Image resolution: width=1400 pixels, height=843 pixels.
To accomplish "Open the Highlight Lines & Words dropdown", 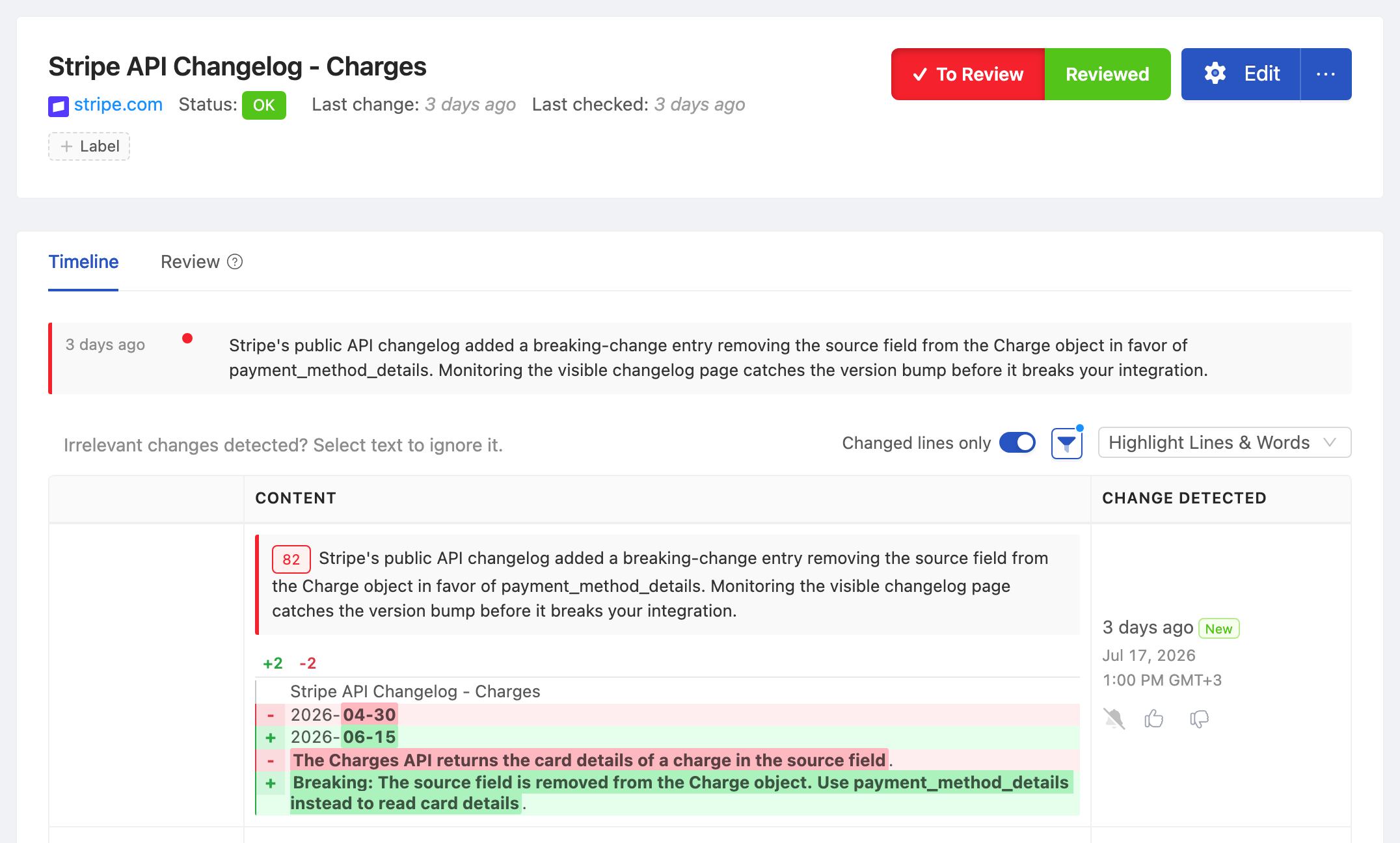I will 1224,442.
